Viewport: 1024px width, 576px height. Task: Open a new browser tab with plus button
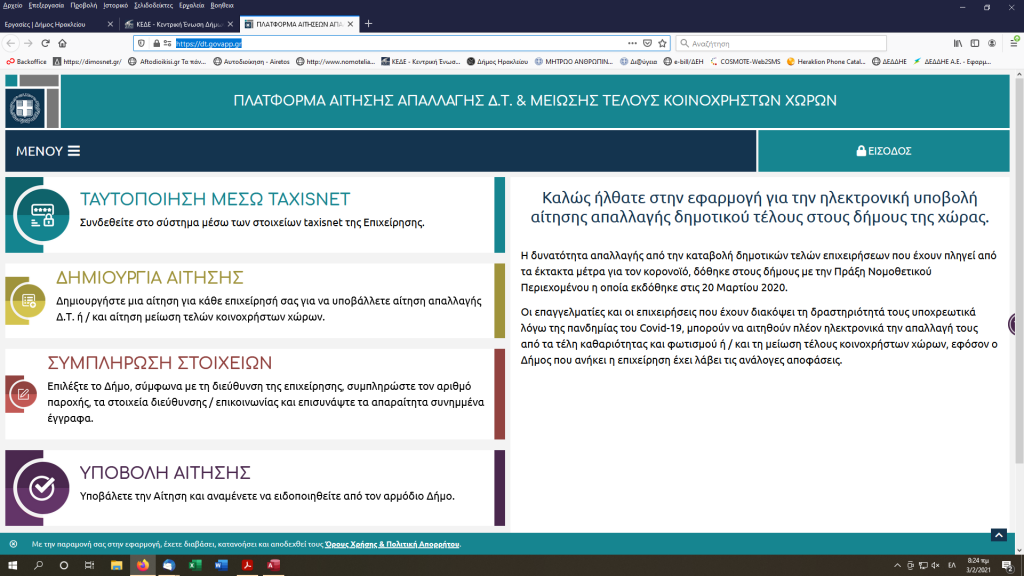click(368, 23)
